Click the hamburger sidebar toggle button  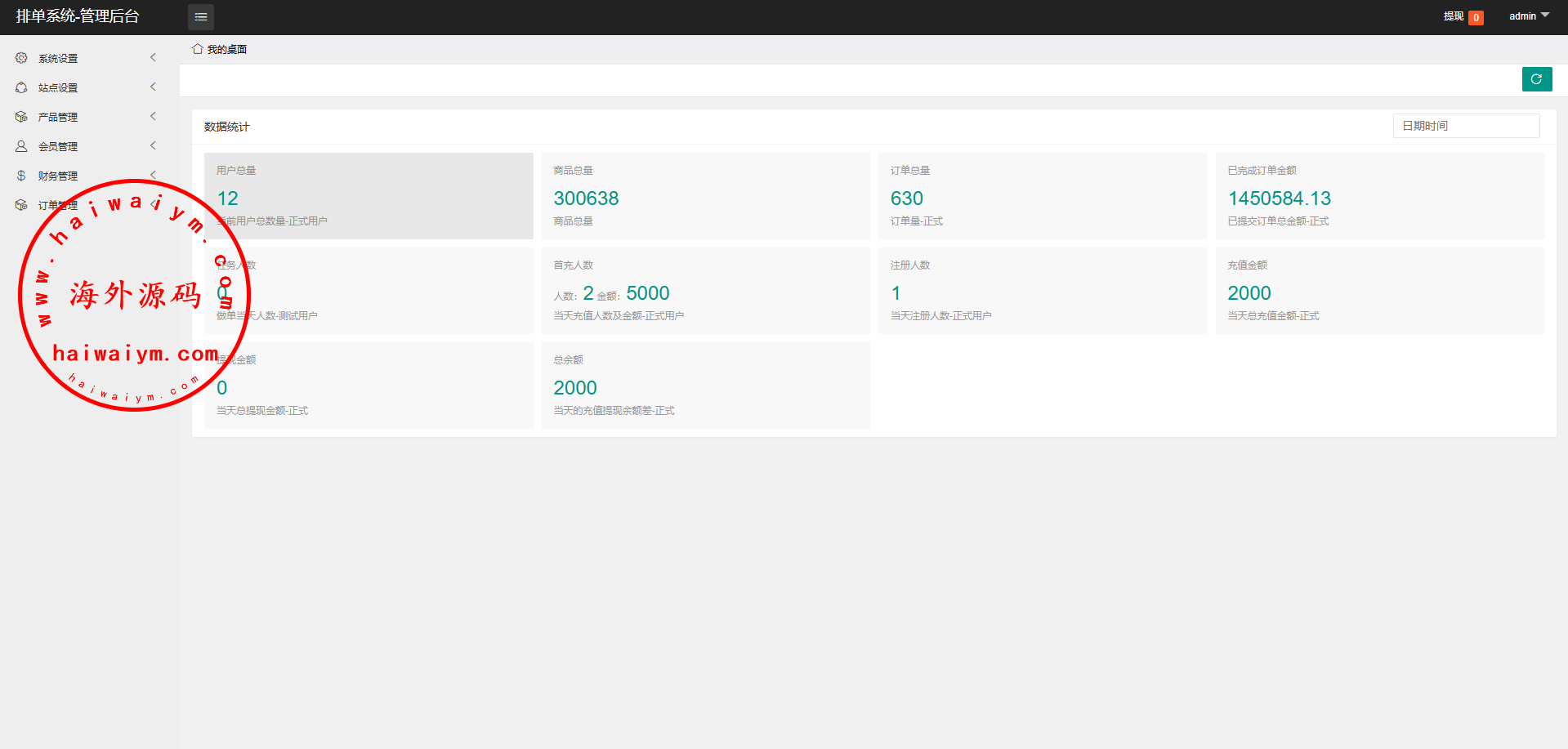pos(201,17)
